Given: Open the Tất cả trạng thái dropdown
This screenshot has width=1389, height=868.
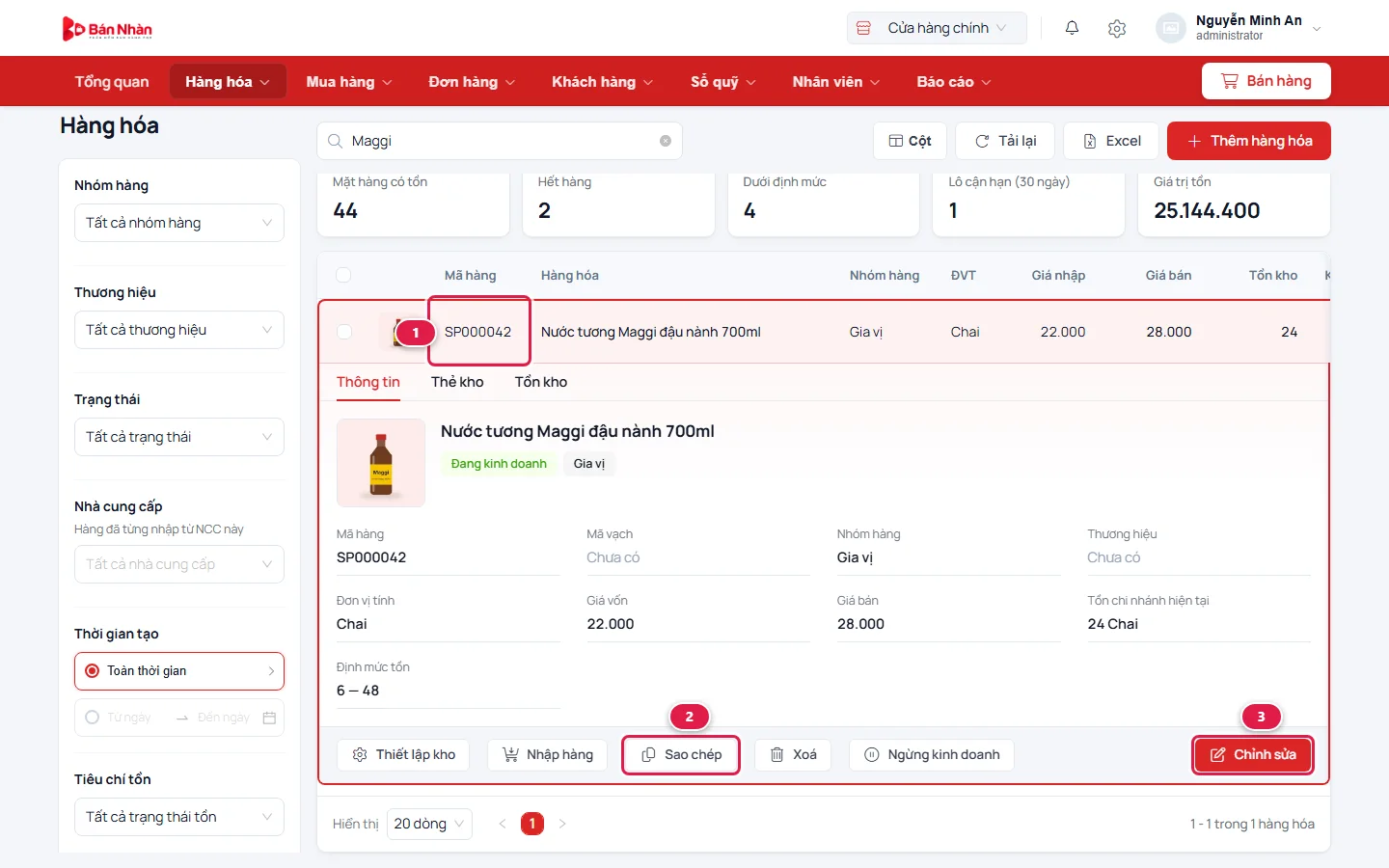Looking at the screenshot, I should (179, 437).
